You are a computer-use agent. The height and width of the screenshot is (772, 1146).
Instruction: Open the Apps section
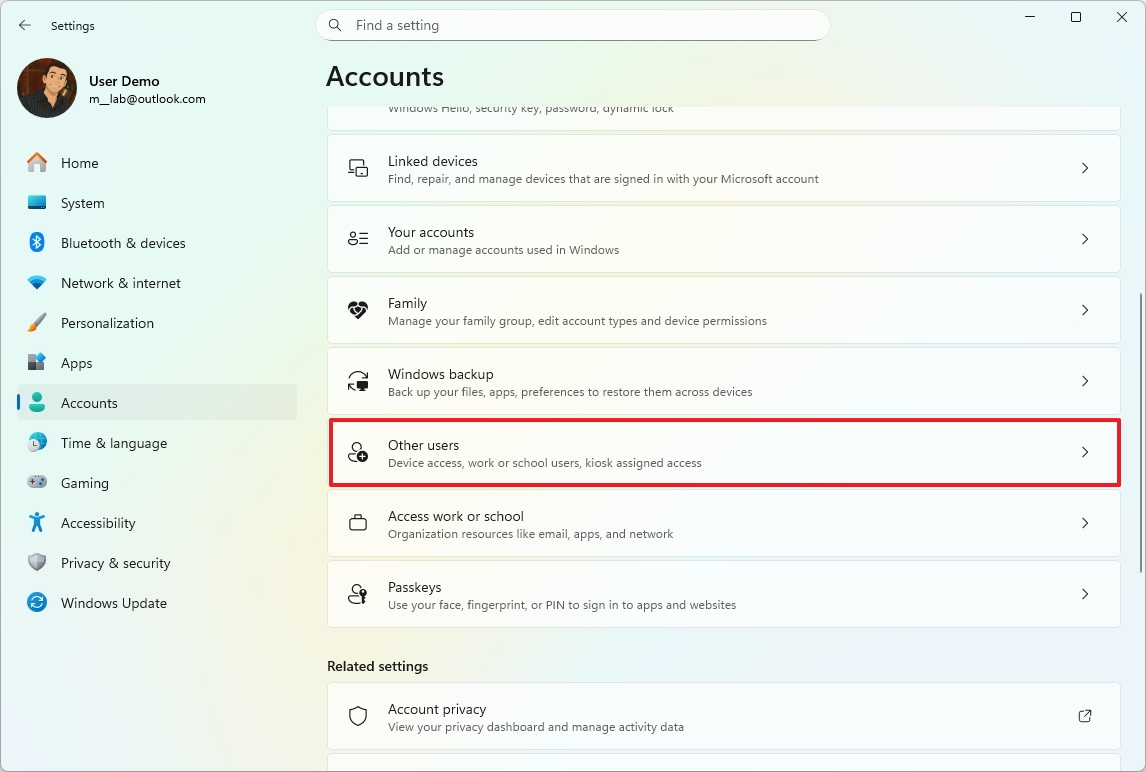click(157, 363)
